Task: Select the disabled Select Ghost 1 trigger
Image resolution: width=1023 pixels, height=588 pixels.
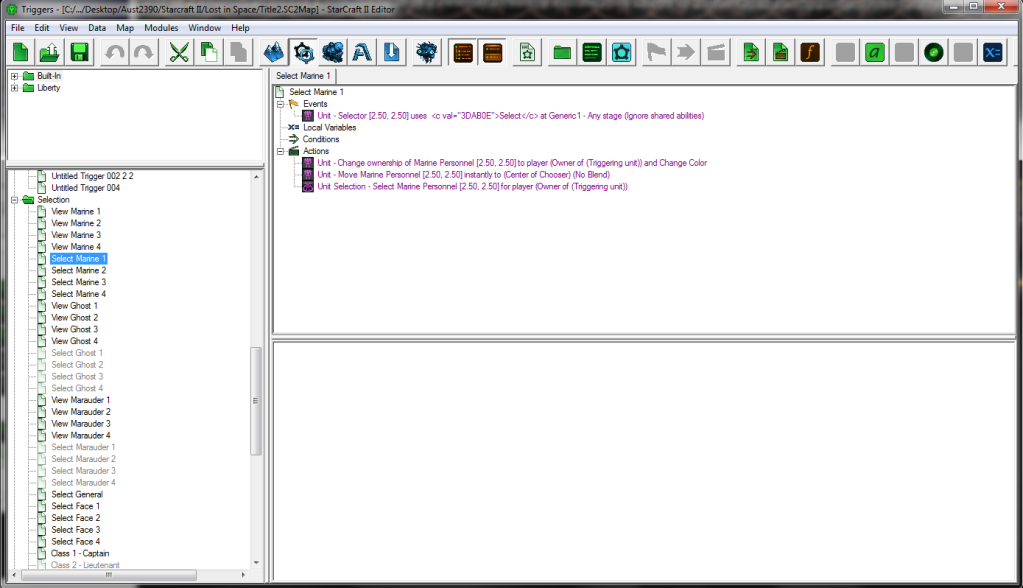Action: point(77,352)
